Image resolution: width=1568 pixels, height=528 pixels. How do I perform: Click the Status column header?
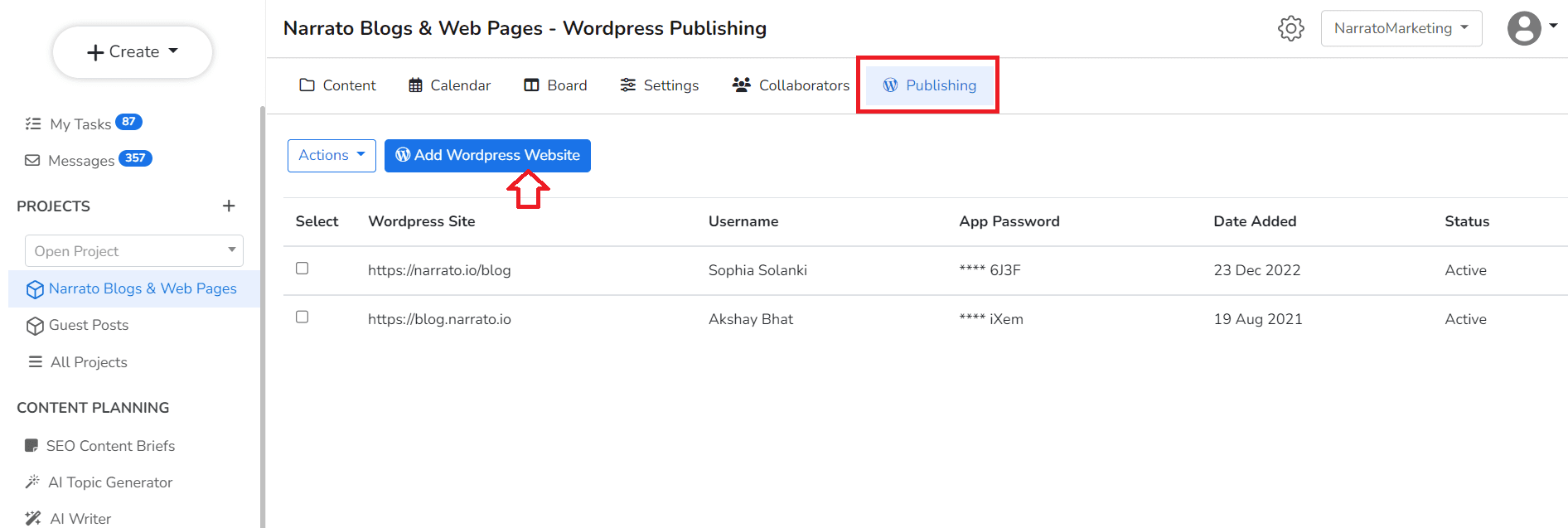[x=1467, y=221]
